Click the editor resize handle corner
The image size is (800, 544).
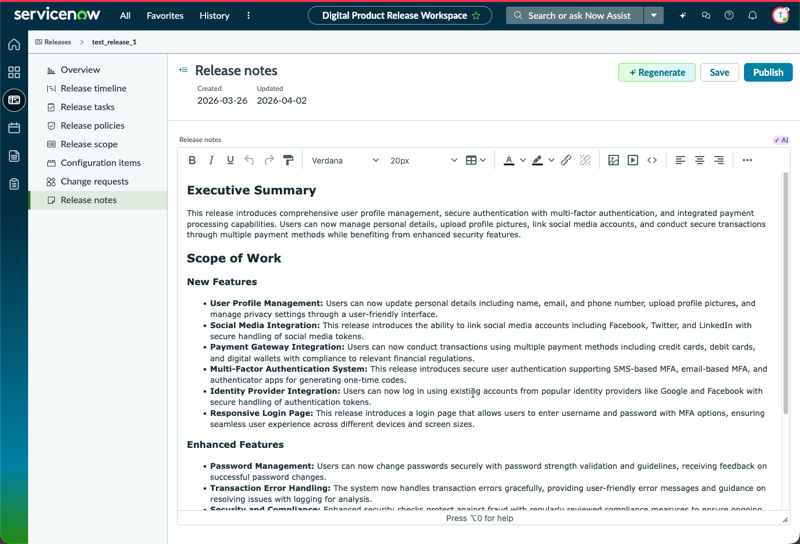click(785, 520)
